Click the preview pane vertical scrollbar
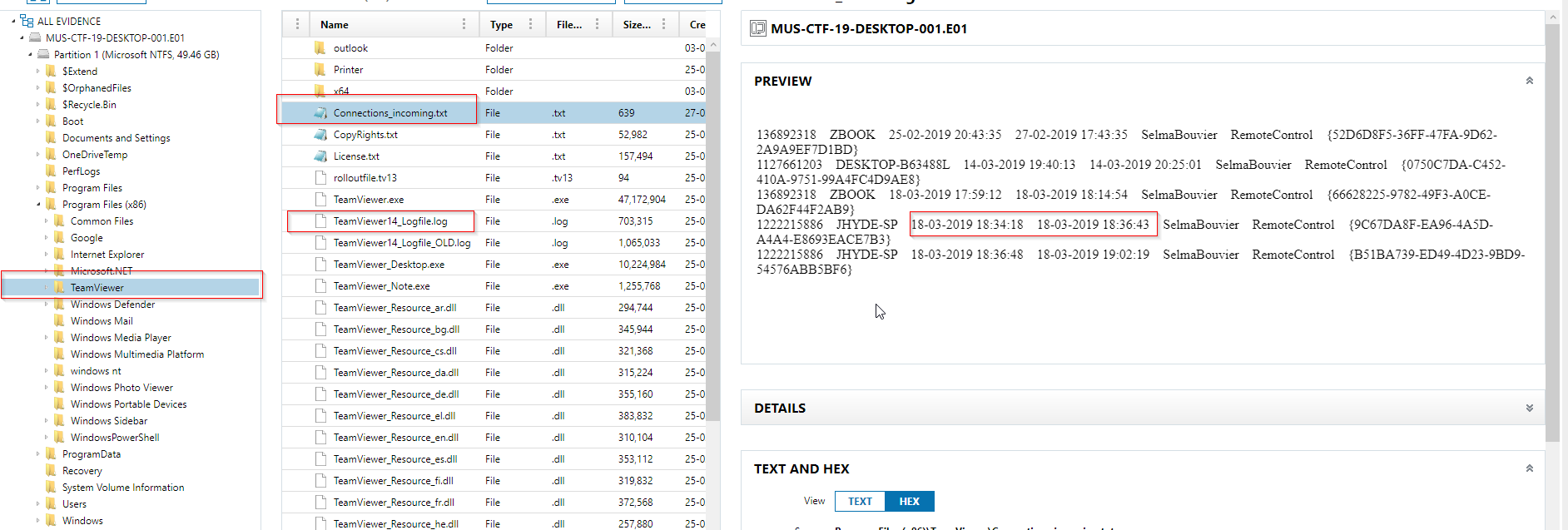This screenshot has height=530, width=1568. click(1552, 233)
